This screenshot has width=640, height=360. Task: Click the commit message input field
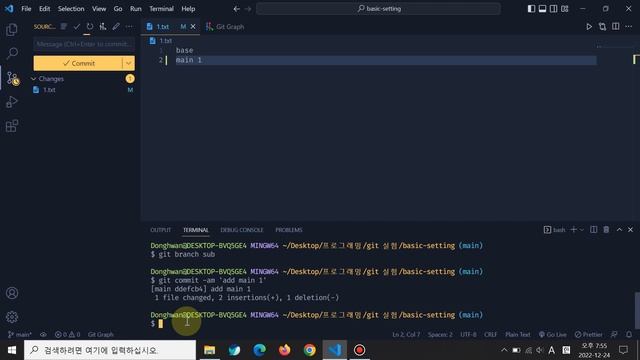(84, 44)
